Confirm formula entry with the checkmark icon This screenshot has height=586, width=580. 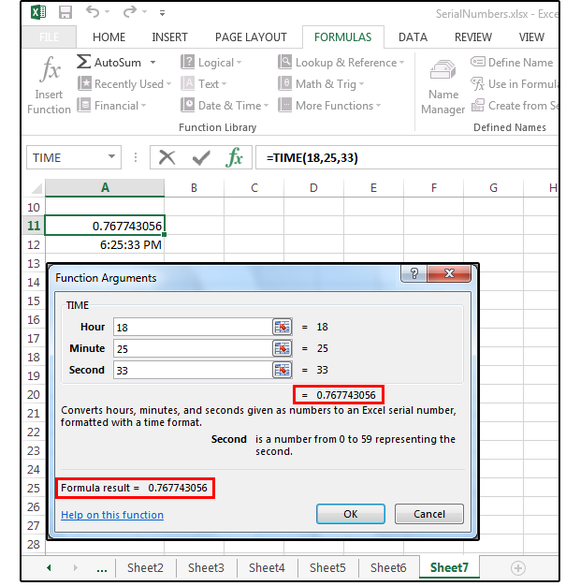(201, 157)
